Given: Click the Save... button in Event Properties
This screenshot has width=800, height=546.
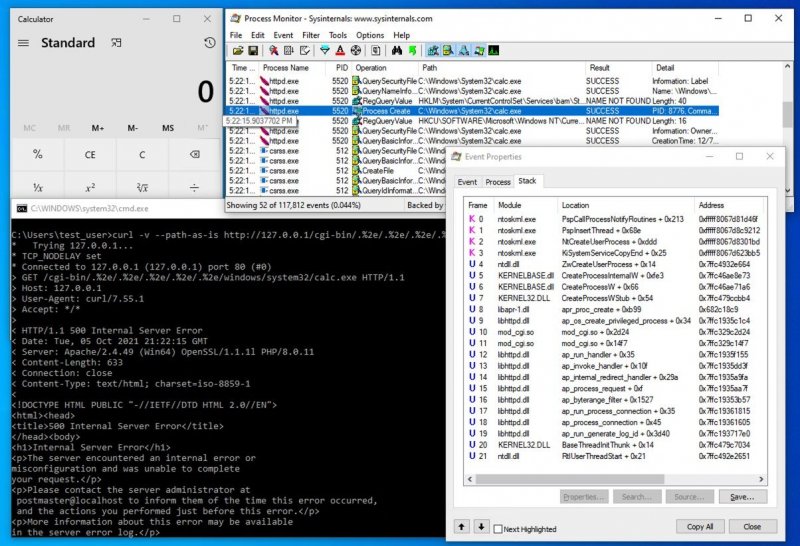Looking at the screenshot, I should 742,496.
